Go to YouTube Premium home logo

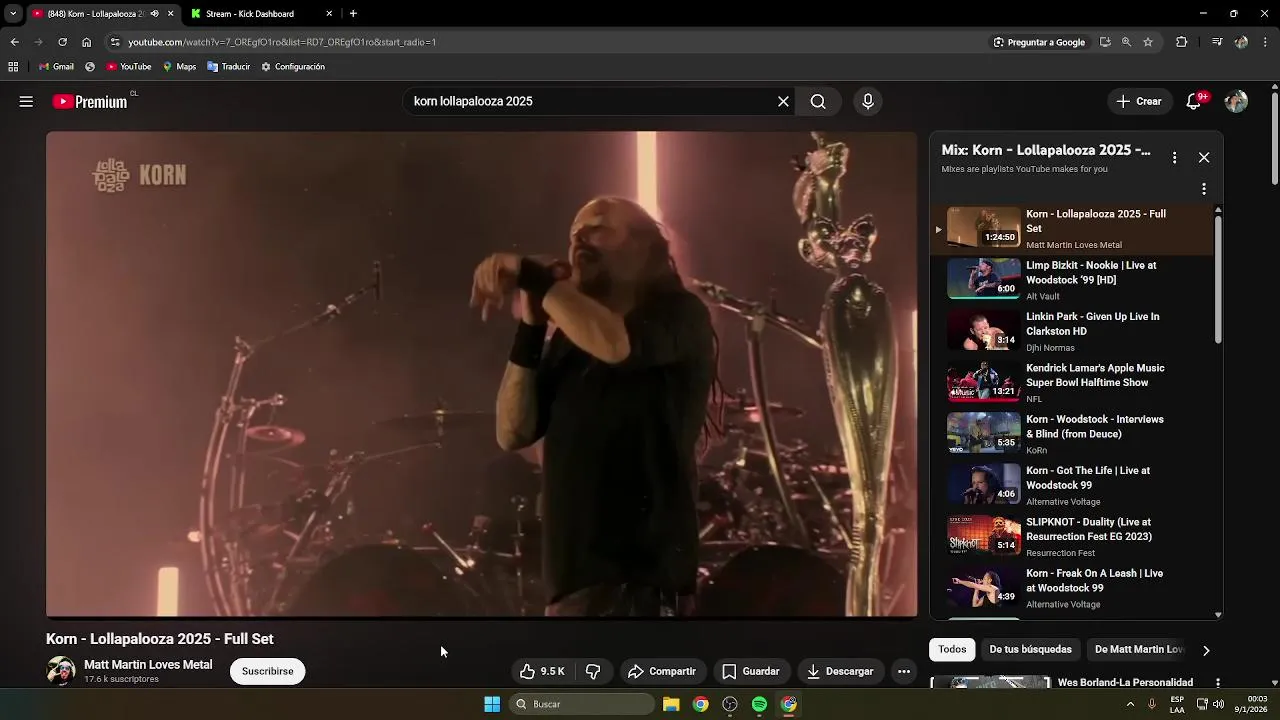coord(90,101)
